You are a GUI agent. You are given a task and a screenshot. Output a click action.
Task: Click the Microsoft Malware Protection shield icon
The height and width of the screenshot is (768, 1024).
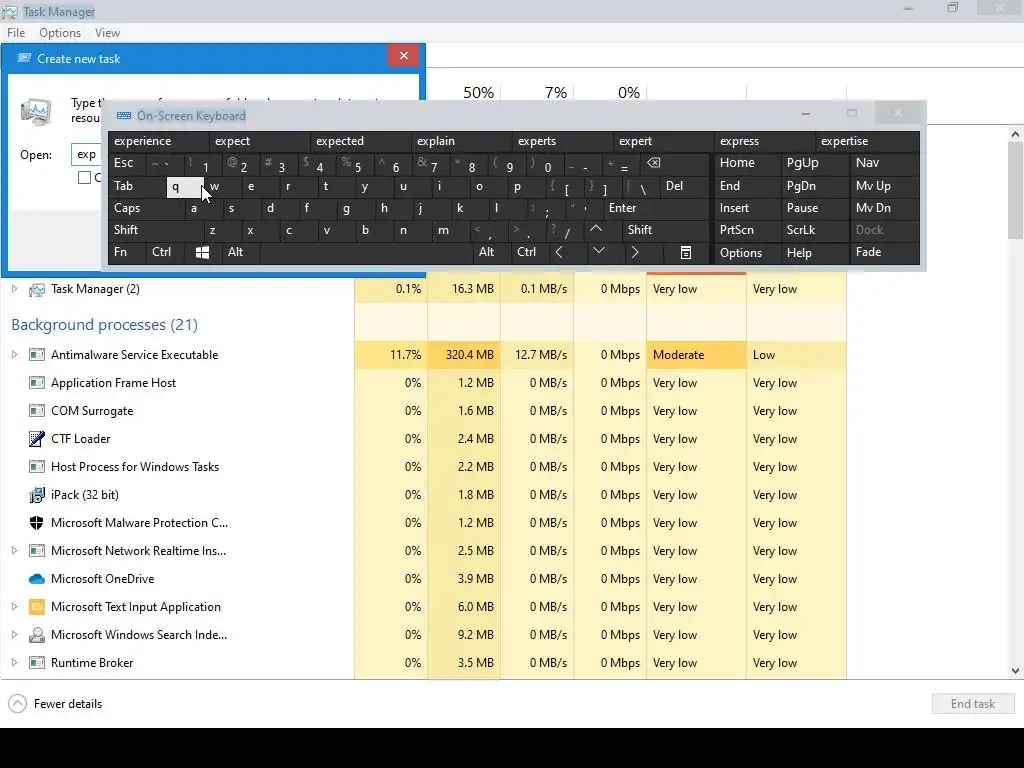tap(37, 523)
